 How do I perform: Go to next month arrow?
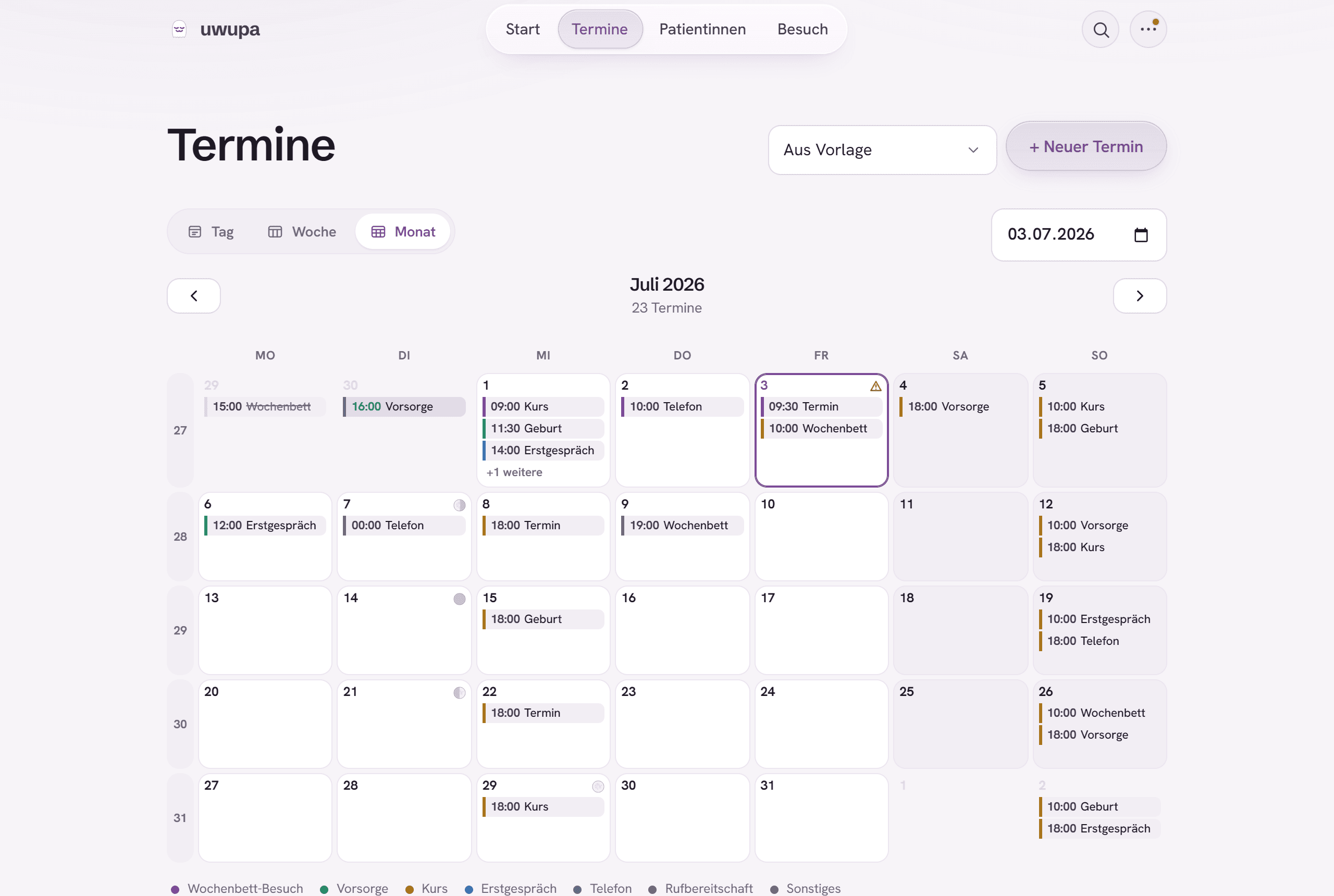click(x=1140, y=296)
